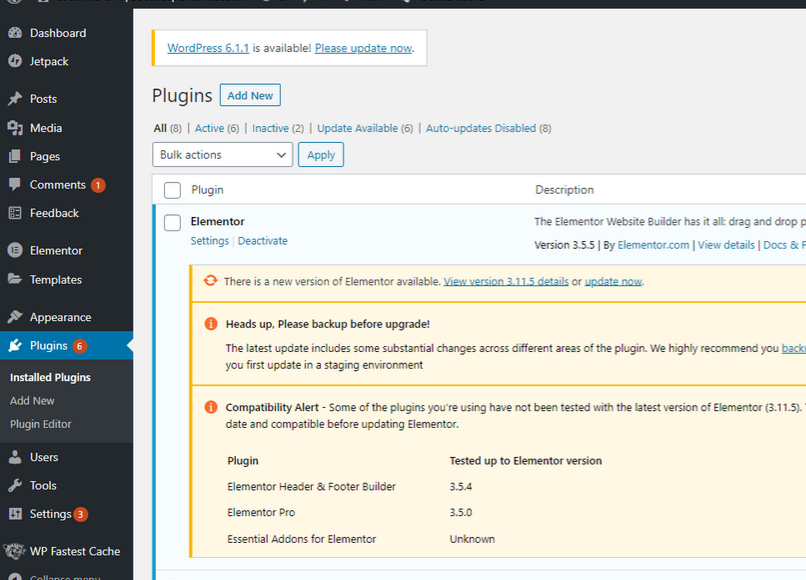The height and width of the screenshot is (580, 806).
Task: Click the Plugins plug icon
Action: 15,346
